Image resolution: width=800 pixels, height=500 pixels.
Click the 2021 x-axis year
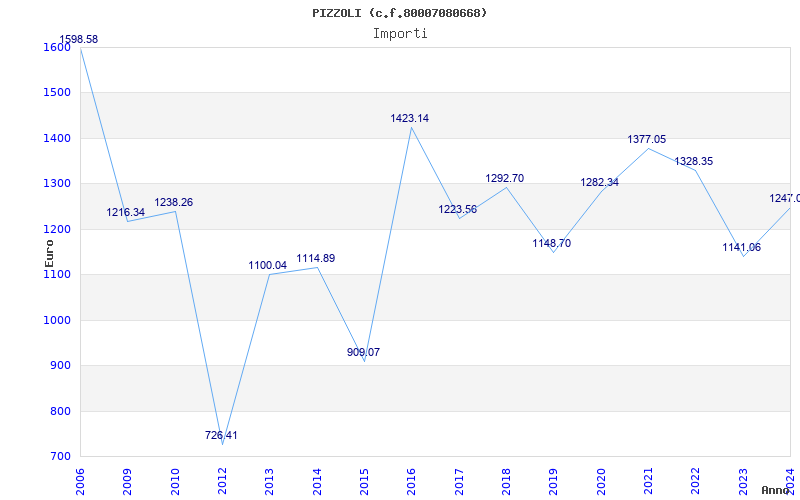648,481
